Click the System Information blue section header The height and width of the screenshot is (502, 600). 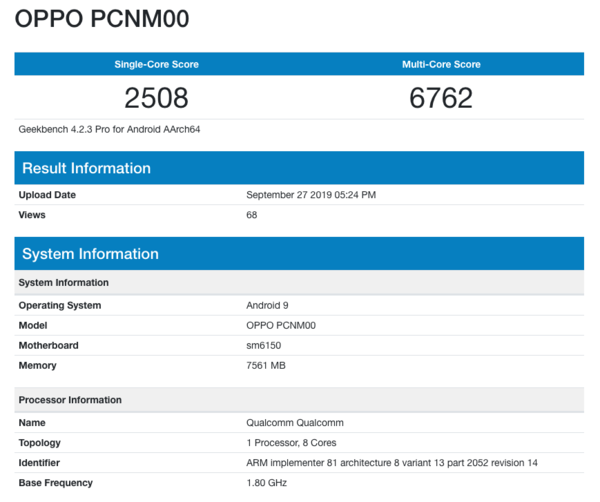(90, 254)
